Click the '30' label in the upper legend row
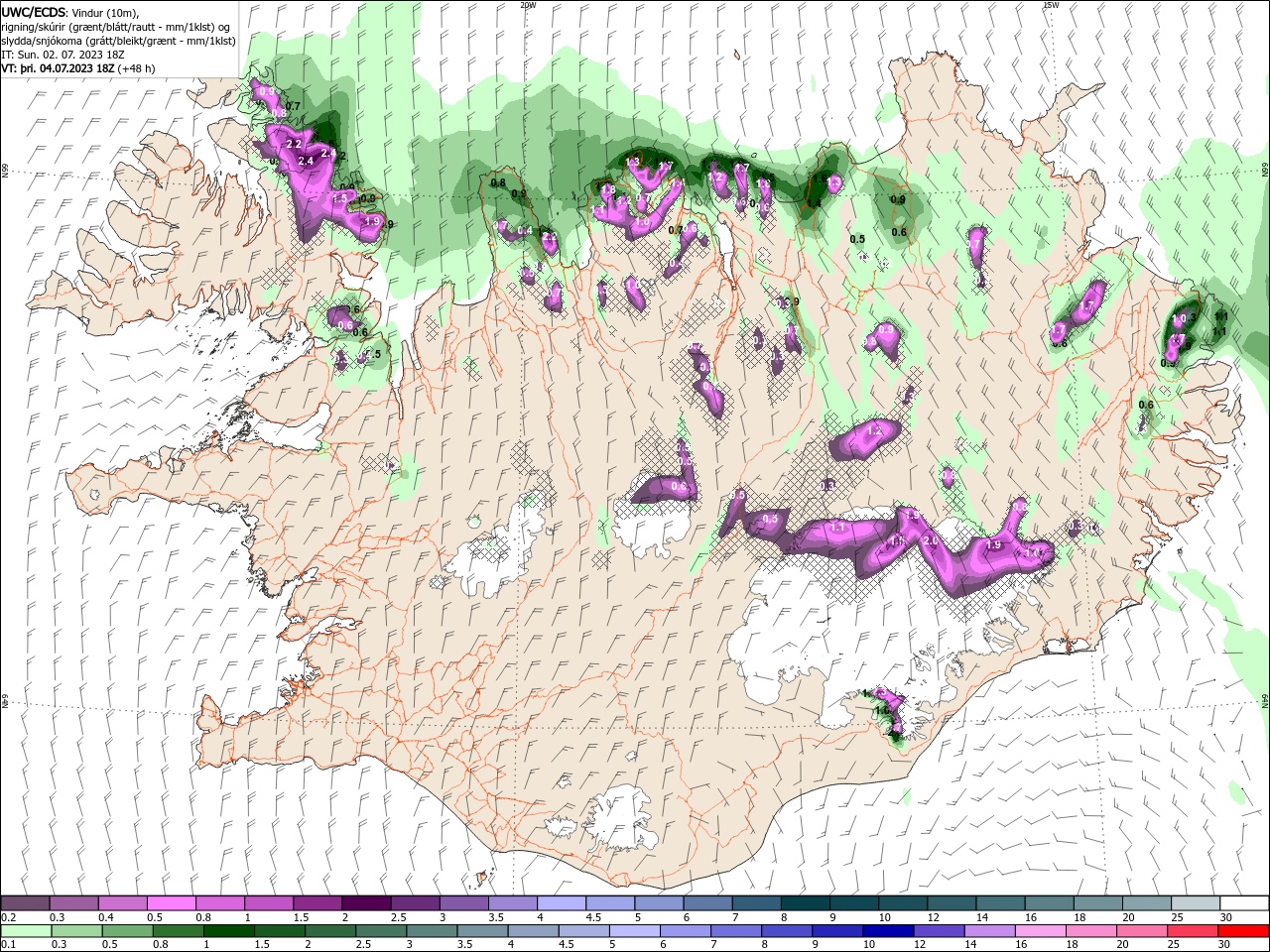This screenshot has height=952, width=1270. 1226,917
